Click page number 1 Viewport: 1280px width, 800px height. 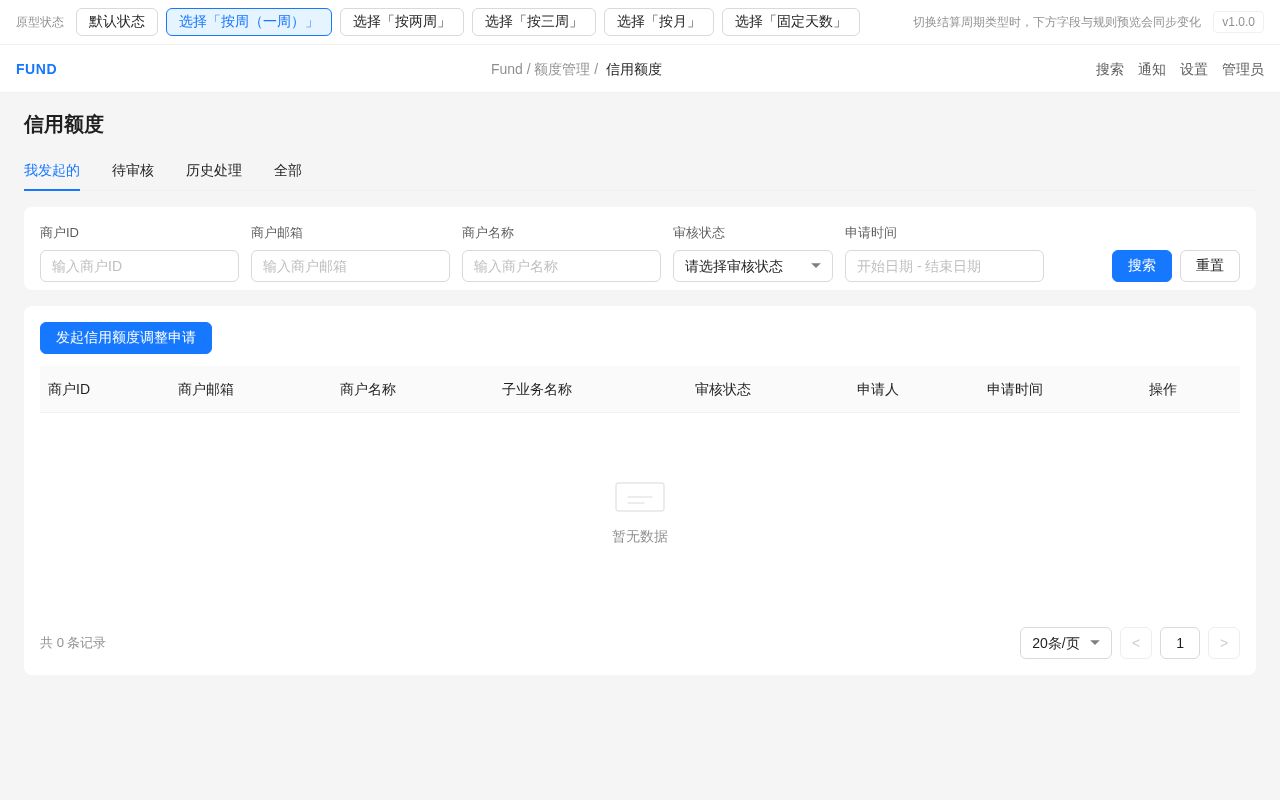pos(1180,643)
